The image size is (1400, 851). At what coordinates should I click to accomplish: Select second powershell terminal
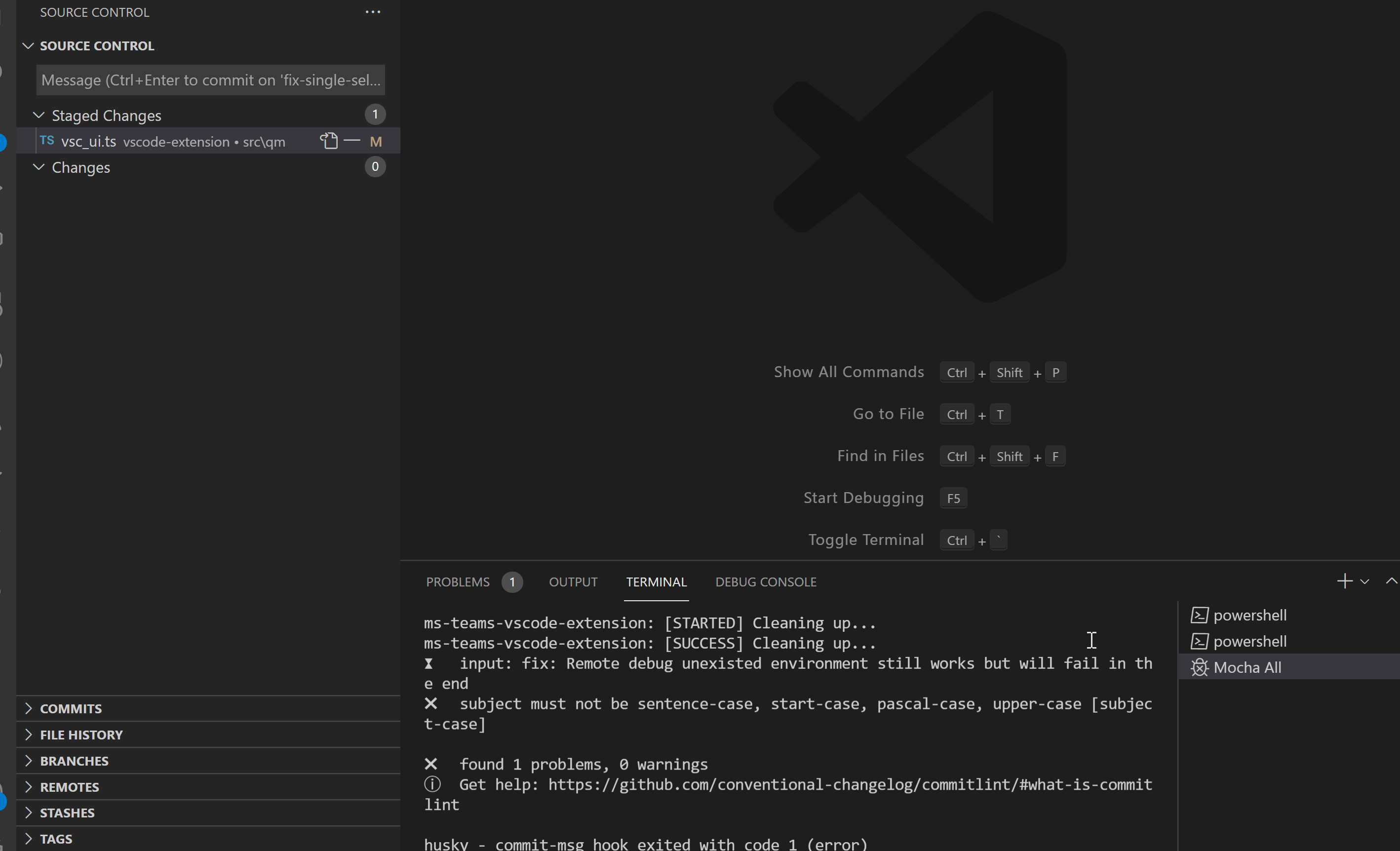point(1288,641)
